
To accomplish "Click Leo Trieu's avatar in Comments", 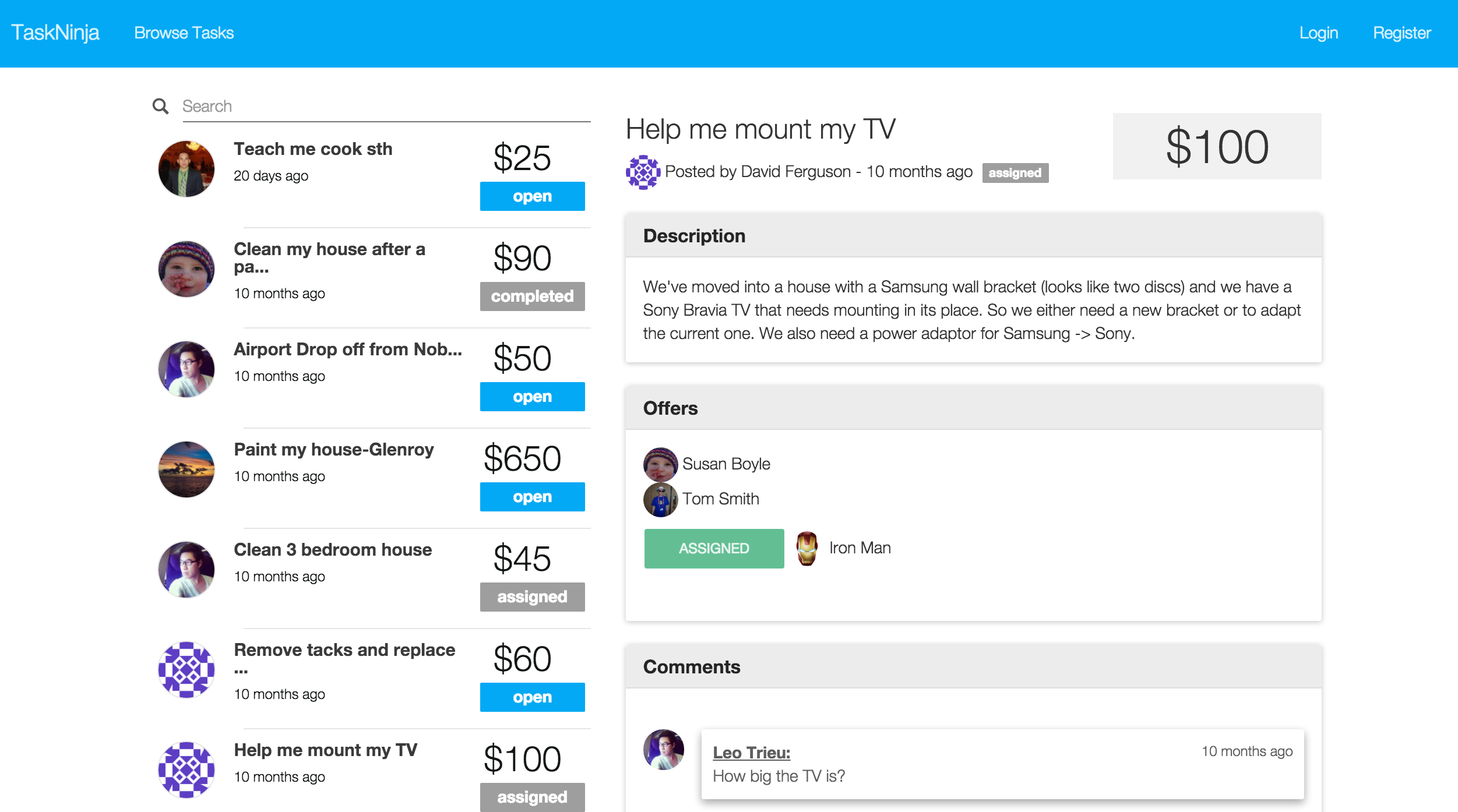I will pos(663,750).
